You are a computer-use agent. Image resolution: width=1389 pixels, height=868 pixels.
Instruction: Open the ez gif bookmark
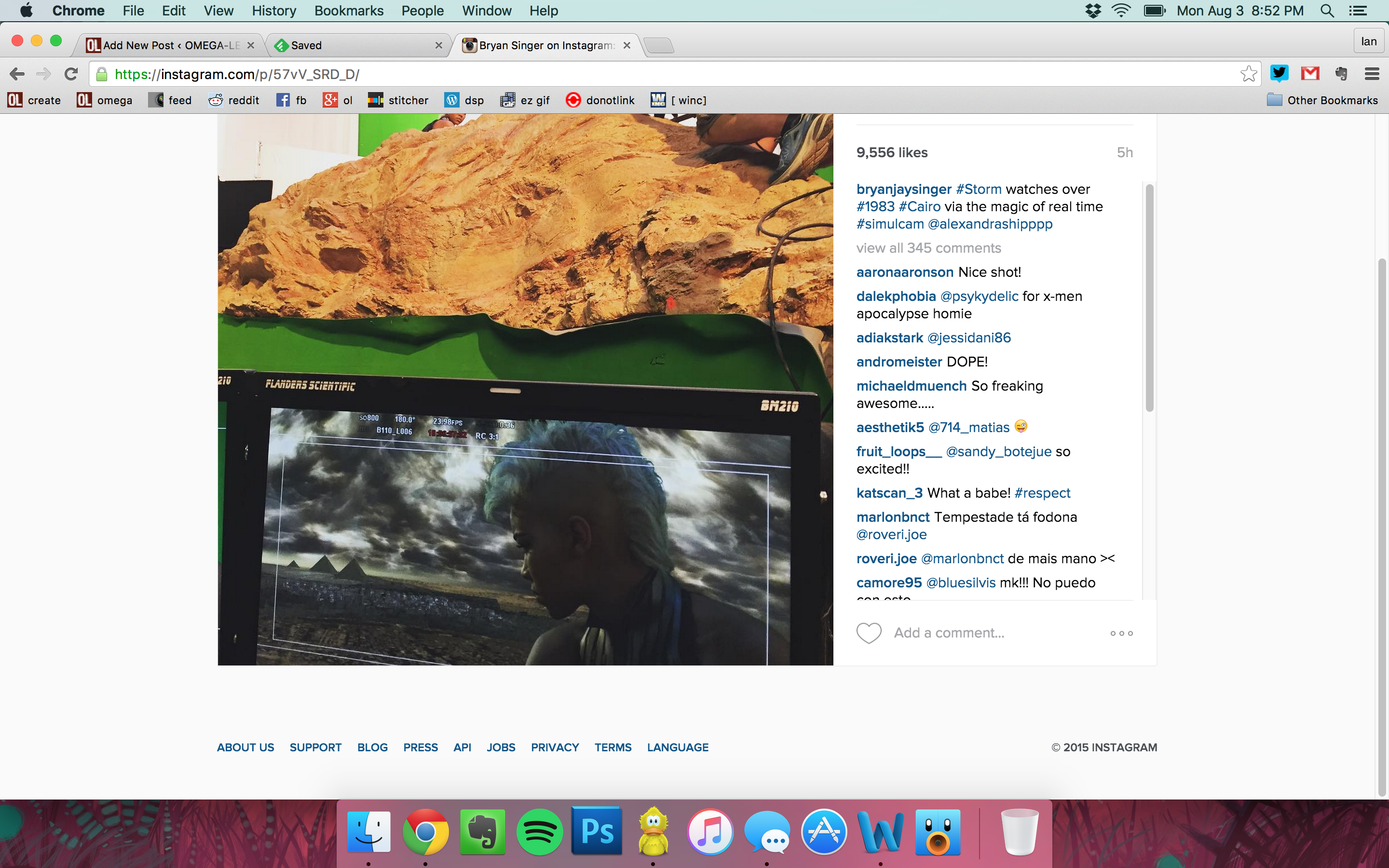click(525, 100)
